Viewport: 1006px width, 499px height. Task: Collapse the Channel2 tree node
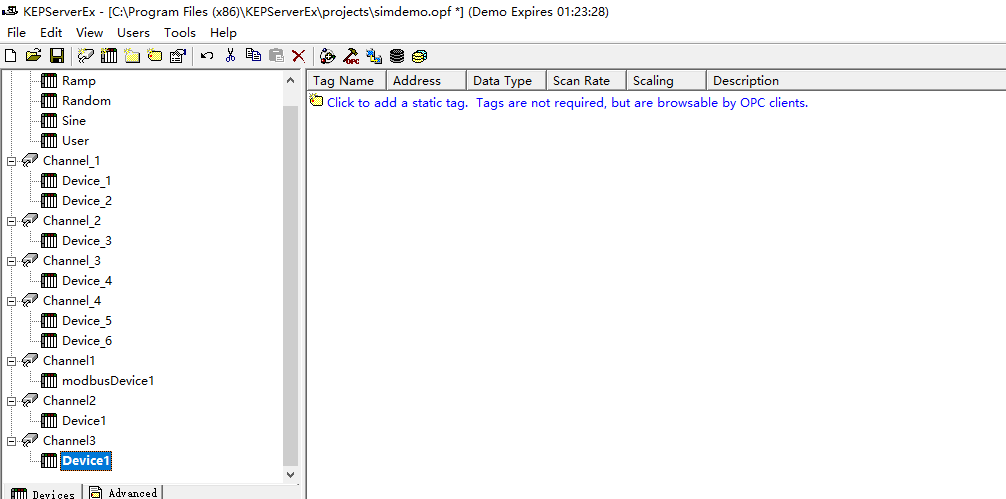pos(11,401)
